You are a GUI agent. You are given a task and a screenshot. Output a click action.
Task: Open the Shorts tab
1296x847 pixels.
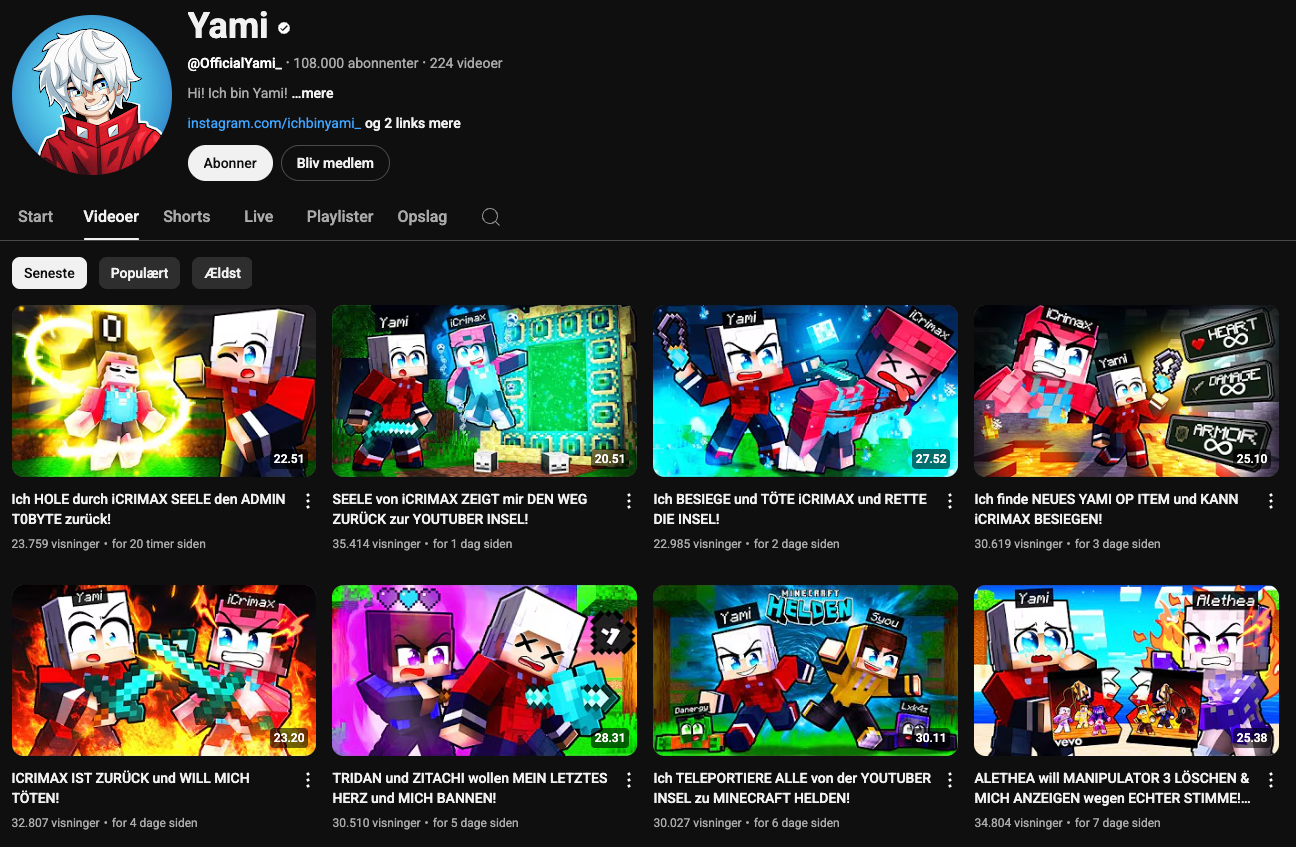(x=187, y=216)
